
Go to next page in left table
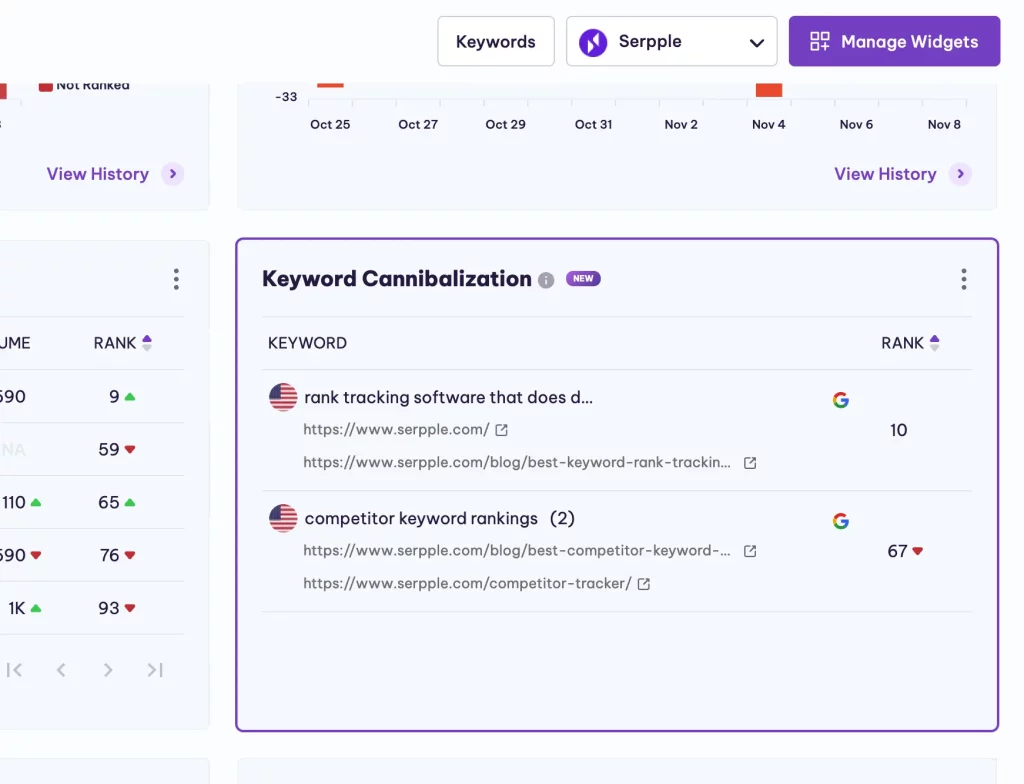[108, 670]
